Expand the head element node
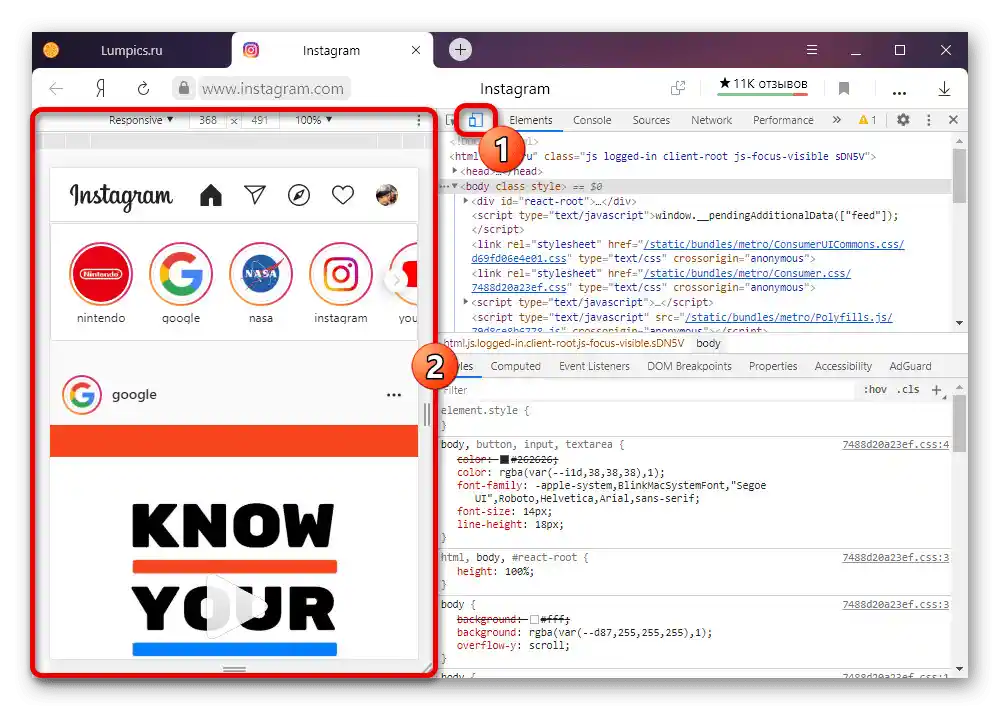This screenshot has height=710, width=1000. 455,171
